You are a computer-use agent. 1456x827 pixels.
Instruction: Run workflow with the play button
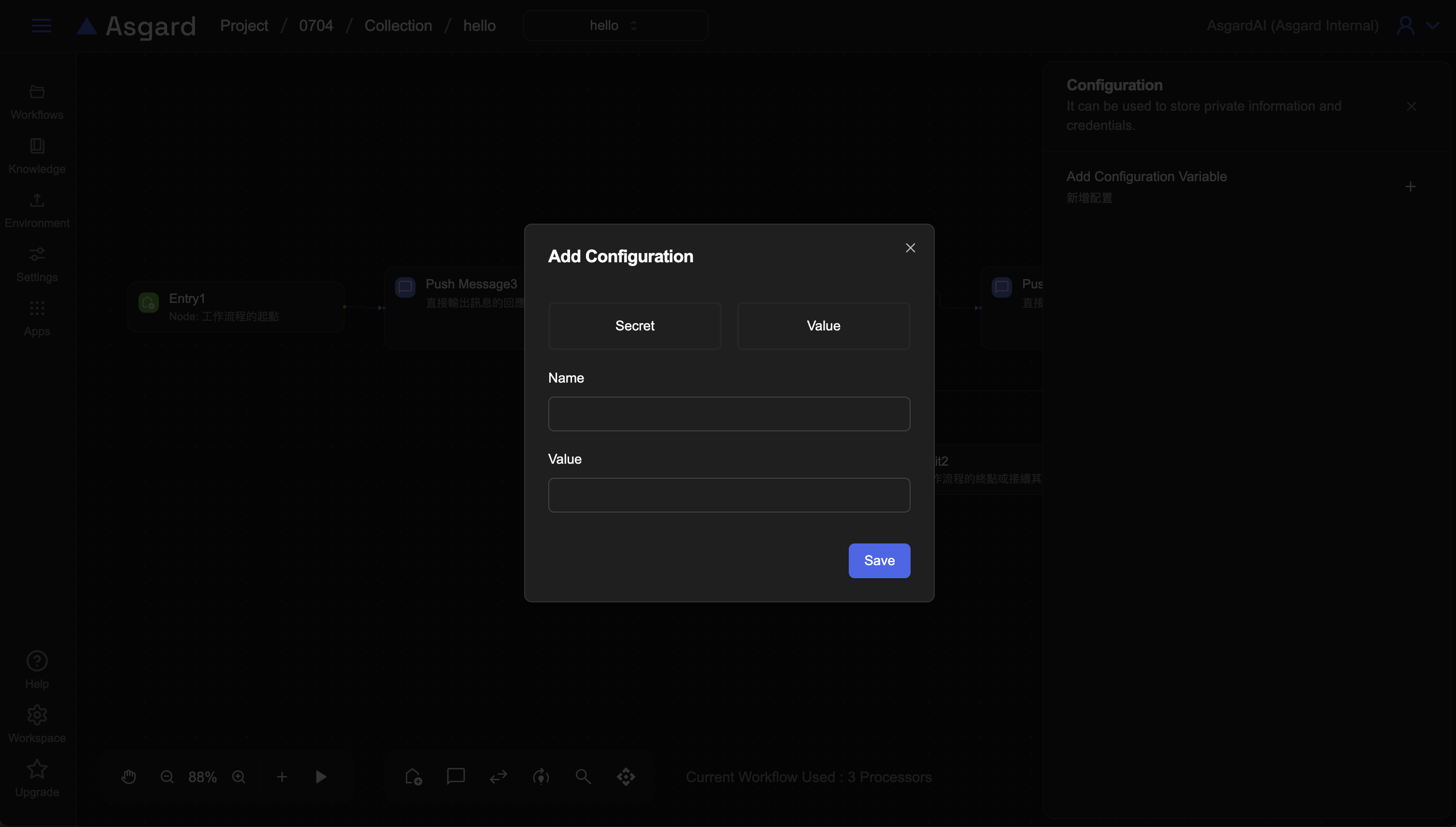pos(321,776)
